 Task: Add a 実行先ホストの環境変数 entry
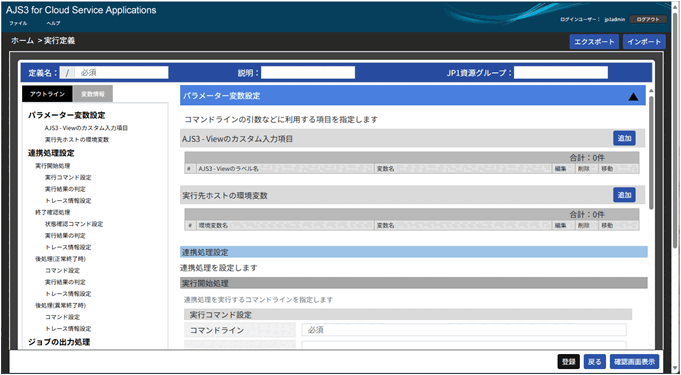624,195
